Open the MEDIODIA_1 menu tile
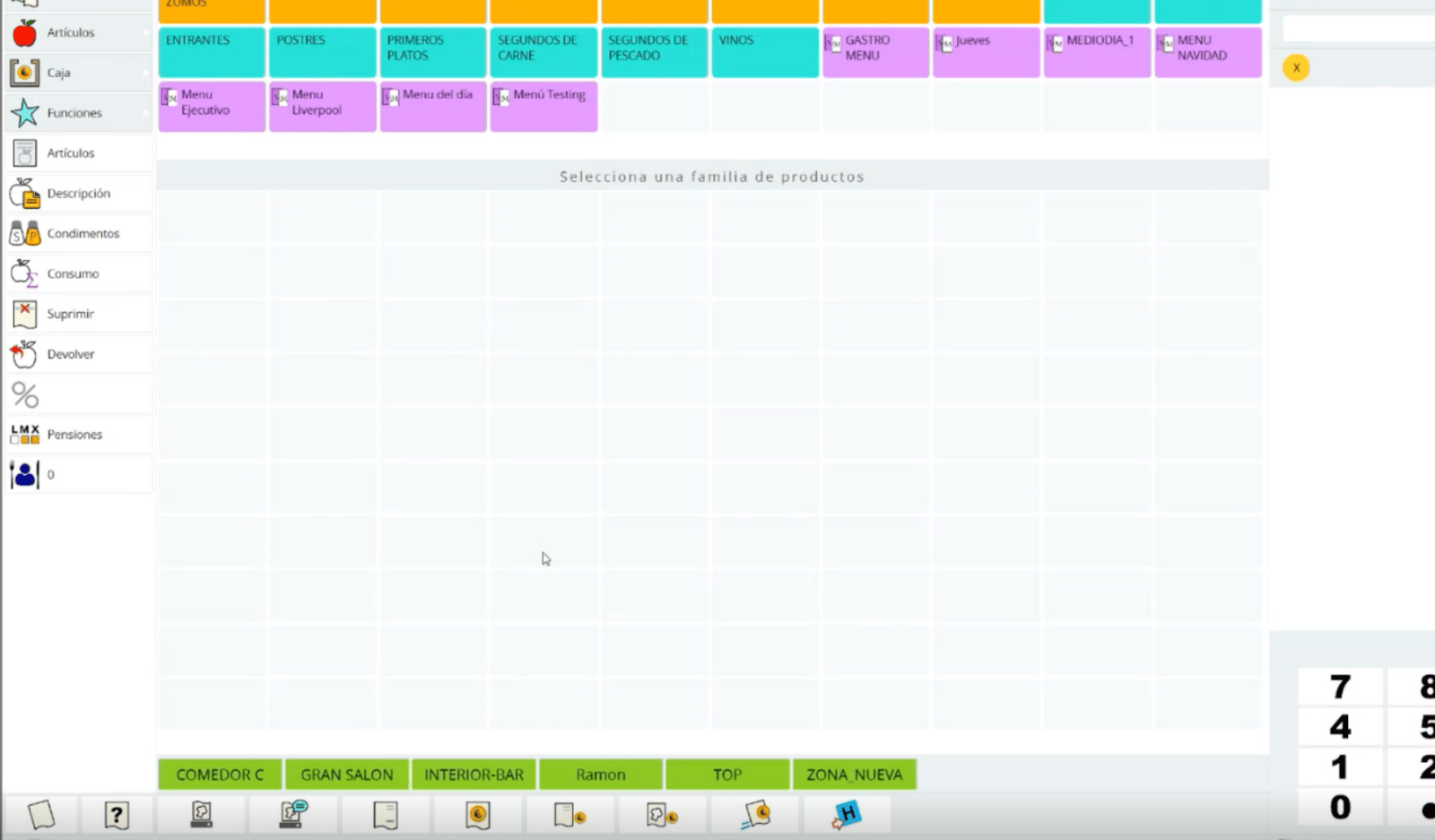Viewport: 1435px width, 840px height. coord(1097,52)
